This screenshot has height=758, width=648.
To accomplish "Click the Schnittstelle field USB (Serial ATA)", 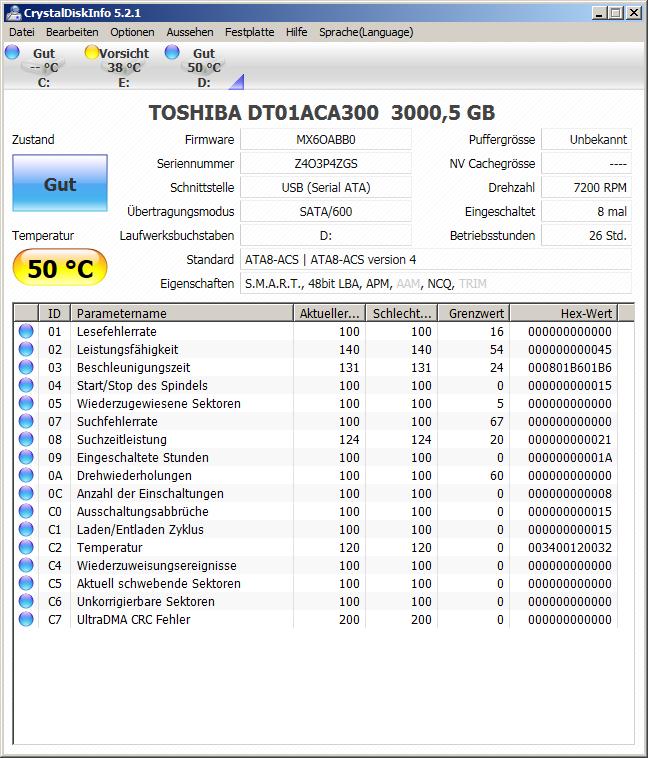I will click(326, 188).
